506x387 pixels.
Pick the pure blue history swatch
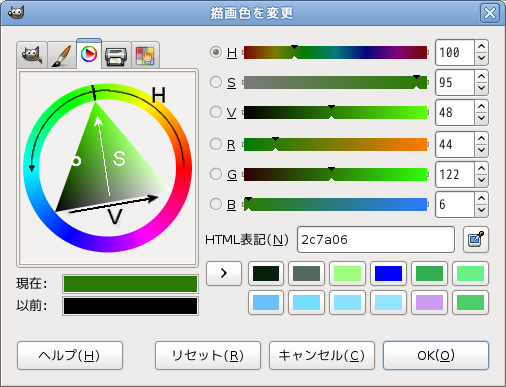click(x=388, y=273)
